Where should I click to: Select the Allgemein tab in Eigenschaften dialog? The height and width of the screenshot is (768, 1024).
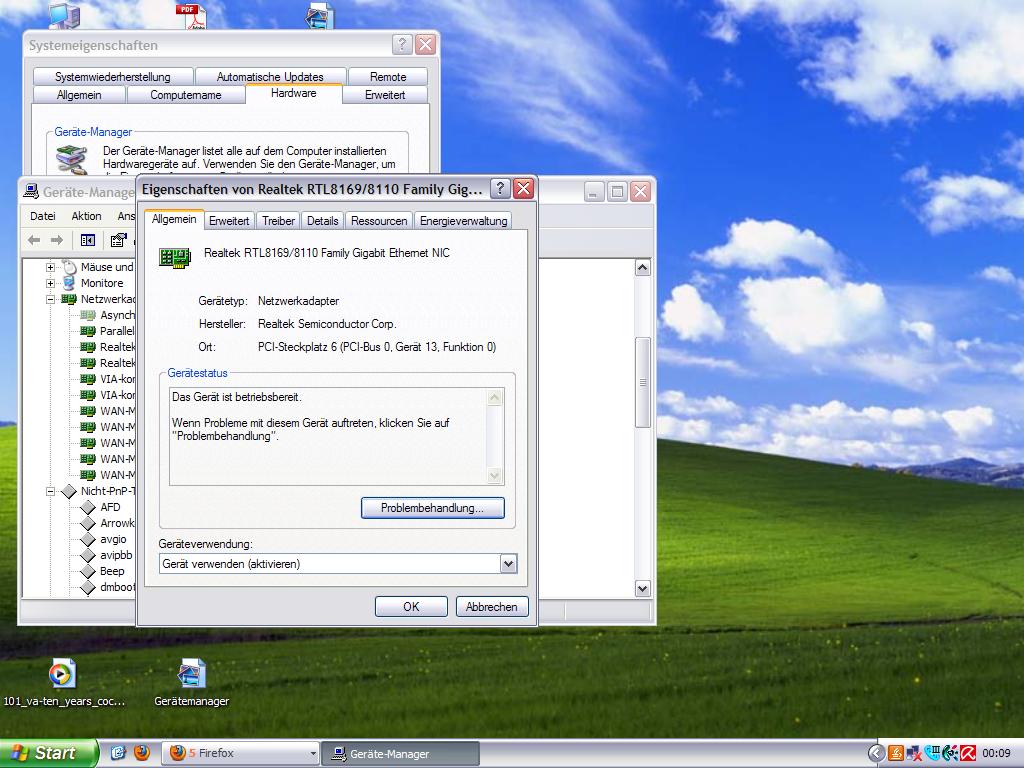pos(174,219)
